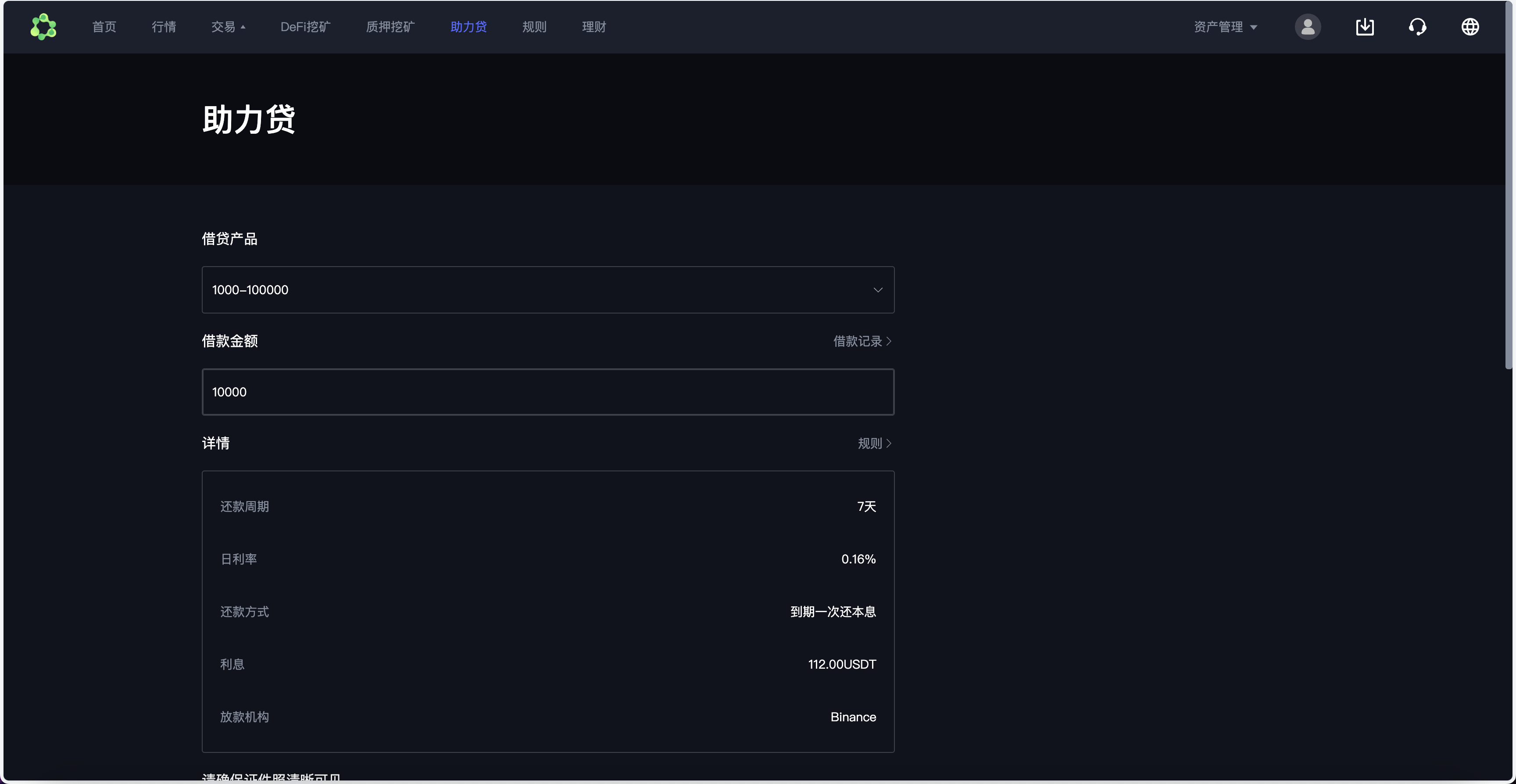
Task: Open the 行情 page
Action: (x=164, y=26)
